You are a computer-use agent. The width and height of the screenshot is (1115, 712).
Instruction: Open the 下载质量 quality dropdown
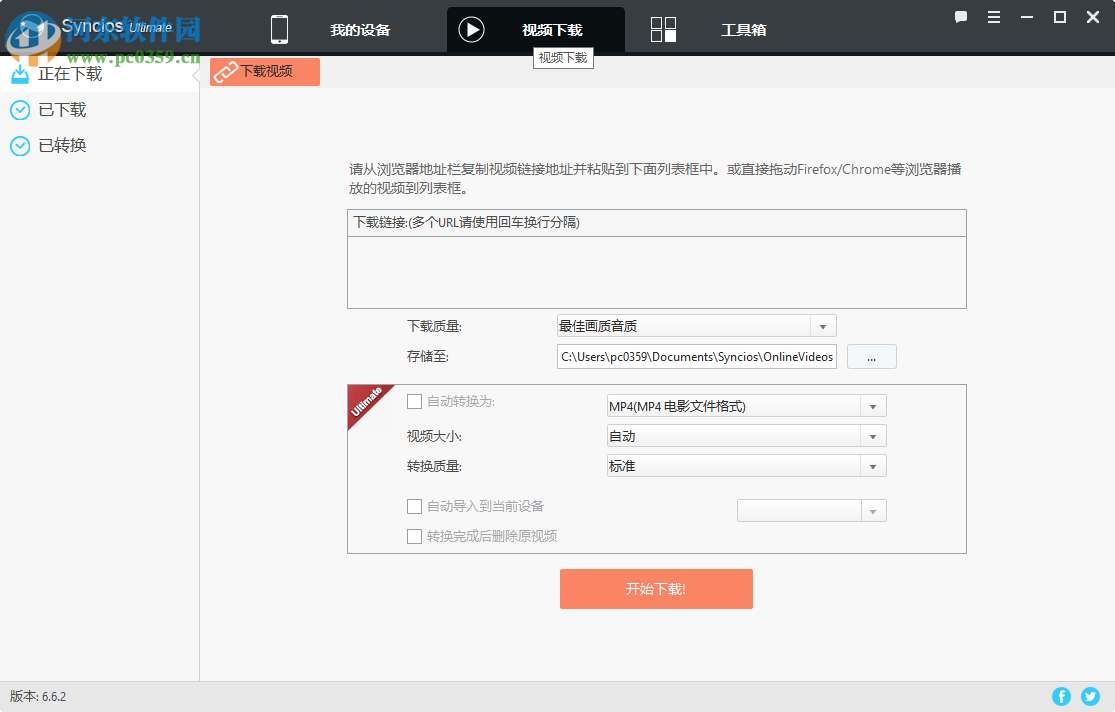pos(823,325)
